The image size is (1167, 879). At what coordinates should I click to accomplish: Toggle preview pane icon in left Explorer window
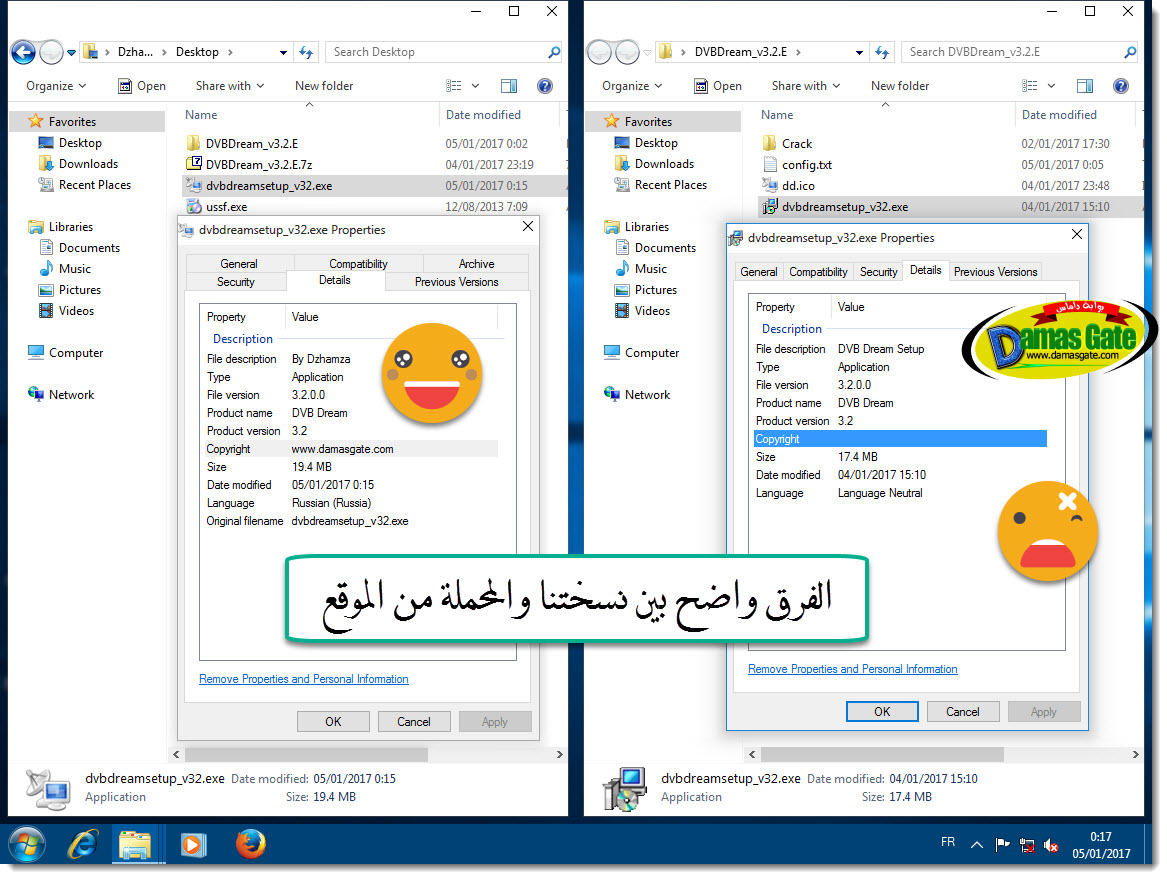coord(509,86)
